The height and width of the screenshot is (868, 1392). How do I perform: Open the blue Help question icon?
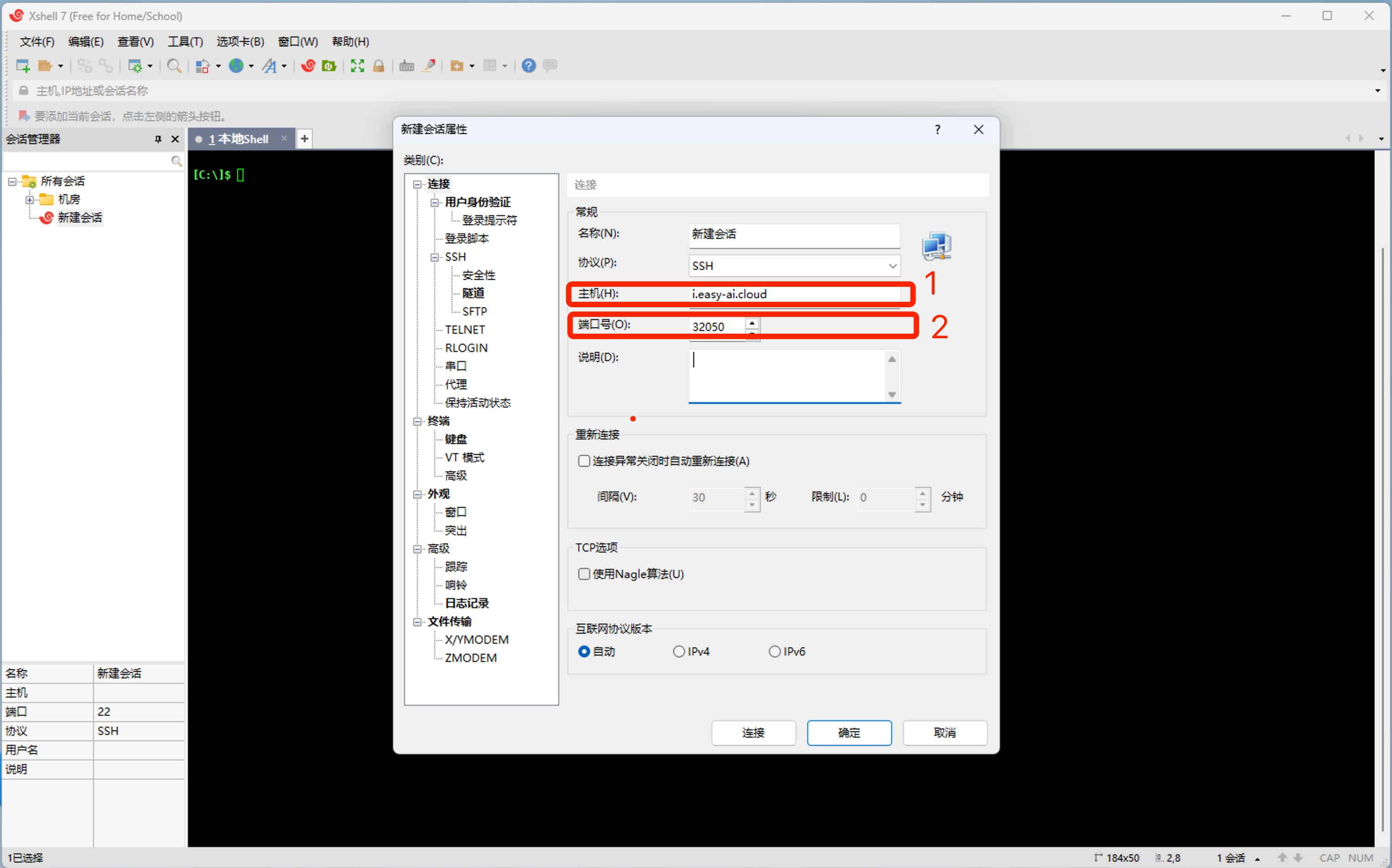point(529,66)
